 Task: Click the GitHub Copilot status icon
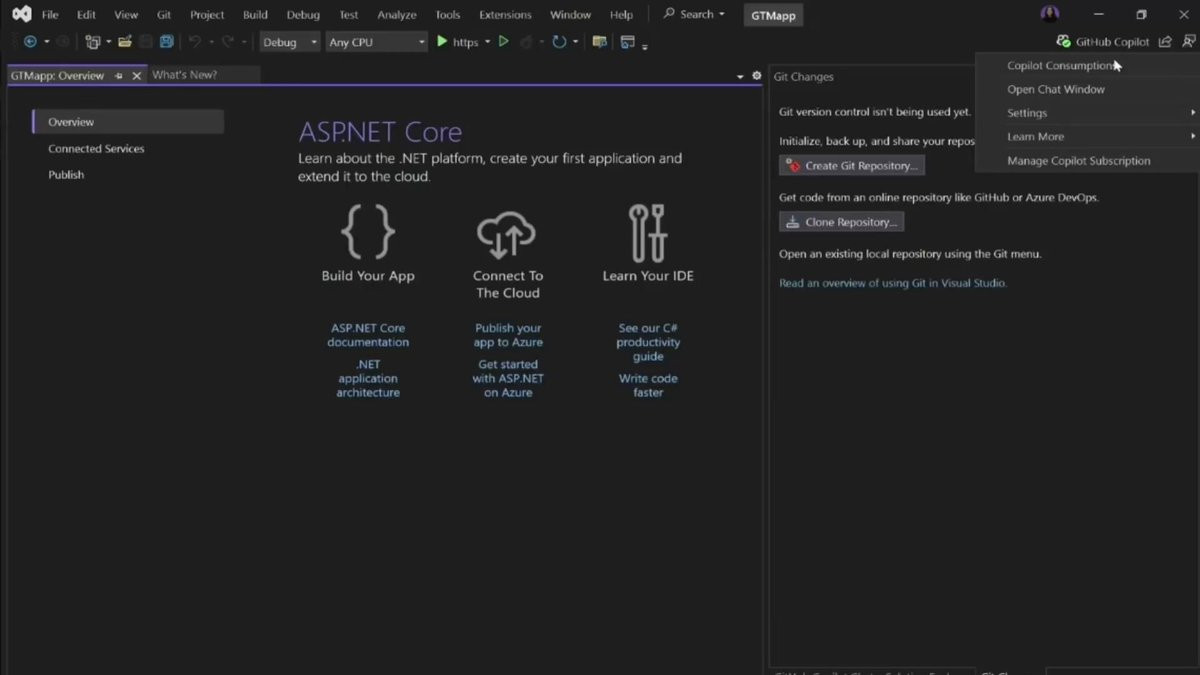(1063, 42)
